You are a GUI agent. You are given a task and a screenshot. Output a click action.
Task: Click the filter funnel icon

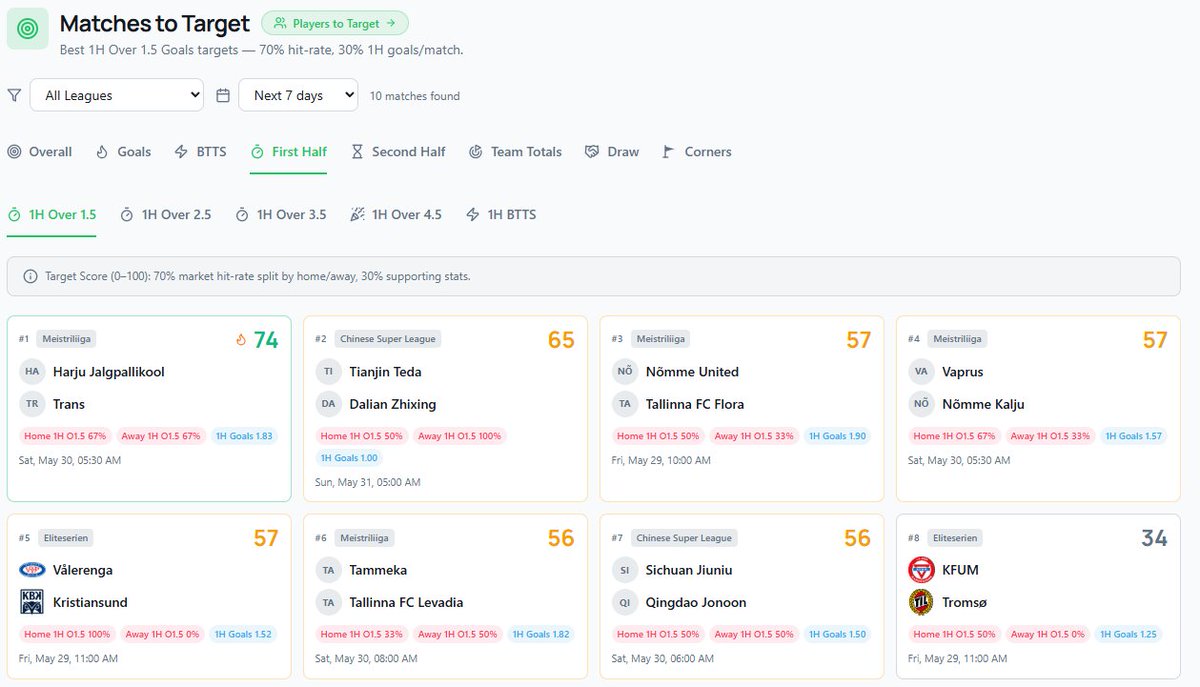coord(14,95)
